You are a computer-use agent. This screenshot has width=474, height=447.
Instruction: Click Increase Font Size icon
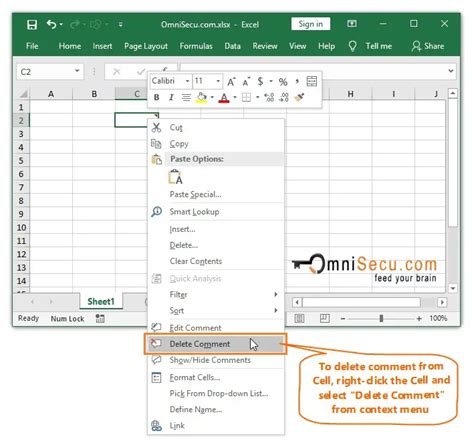click(x=231, y=82)
